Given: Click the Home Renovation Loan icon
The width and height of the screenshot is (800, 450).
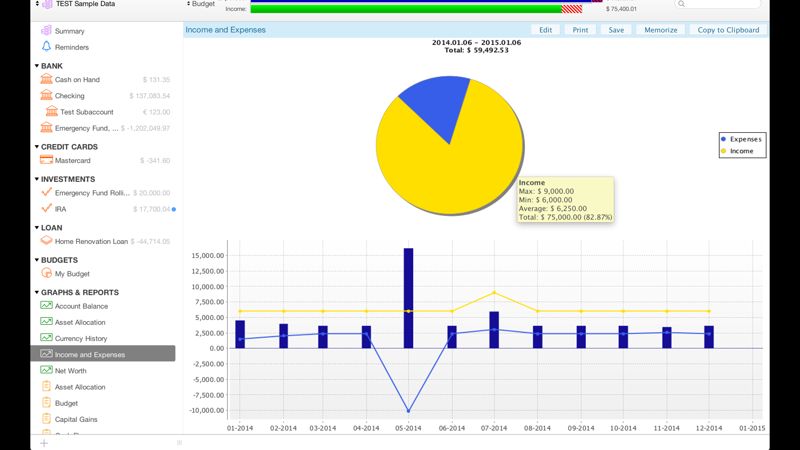Looking at the screenshot, I should click(46, 240).
